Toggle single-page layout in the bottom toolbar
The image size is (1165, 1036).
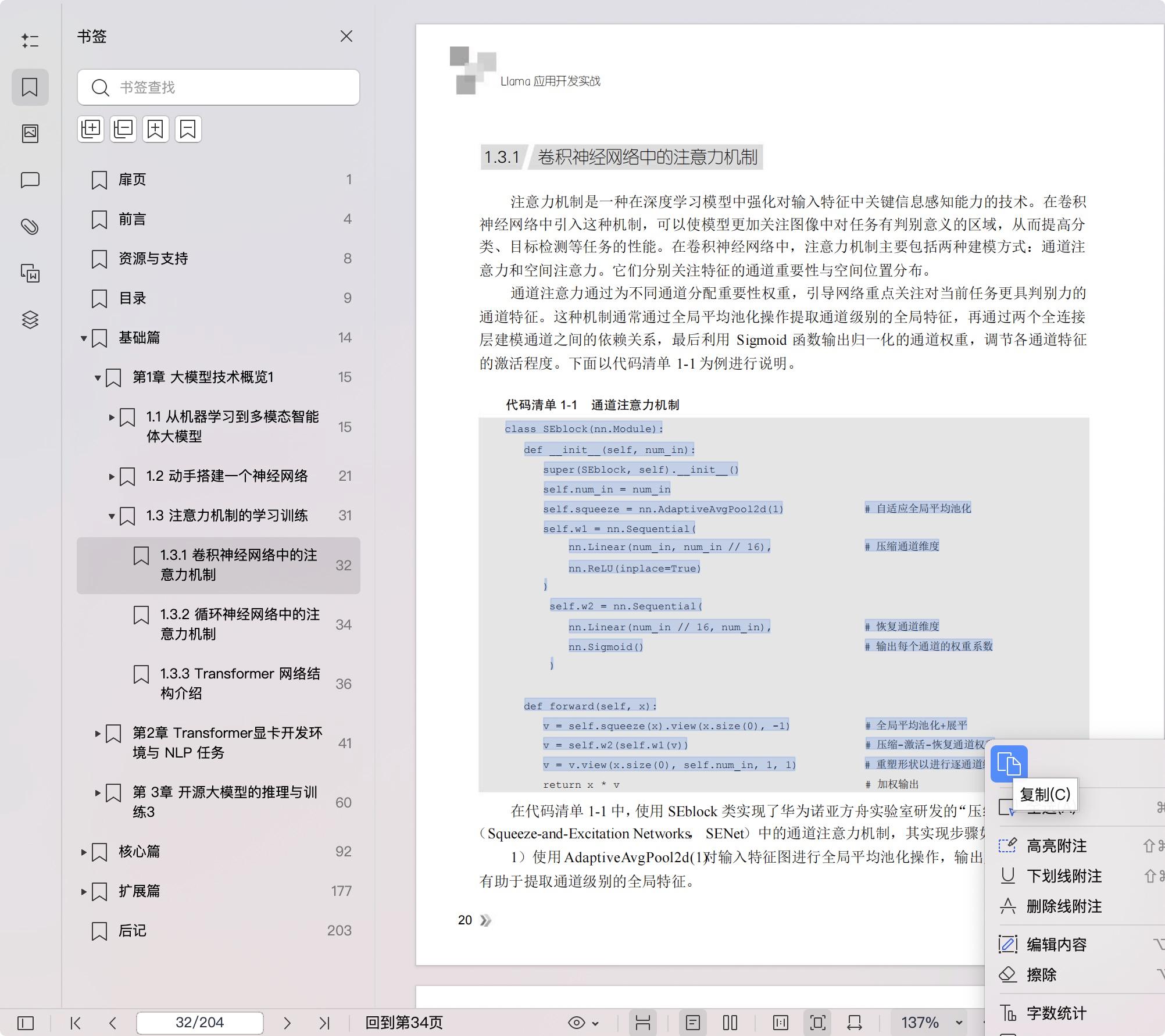click(x=693, y=1022)
